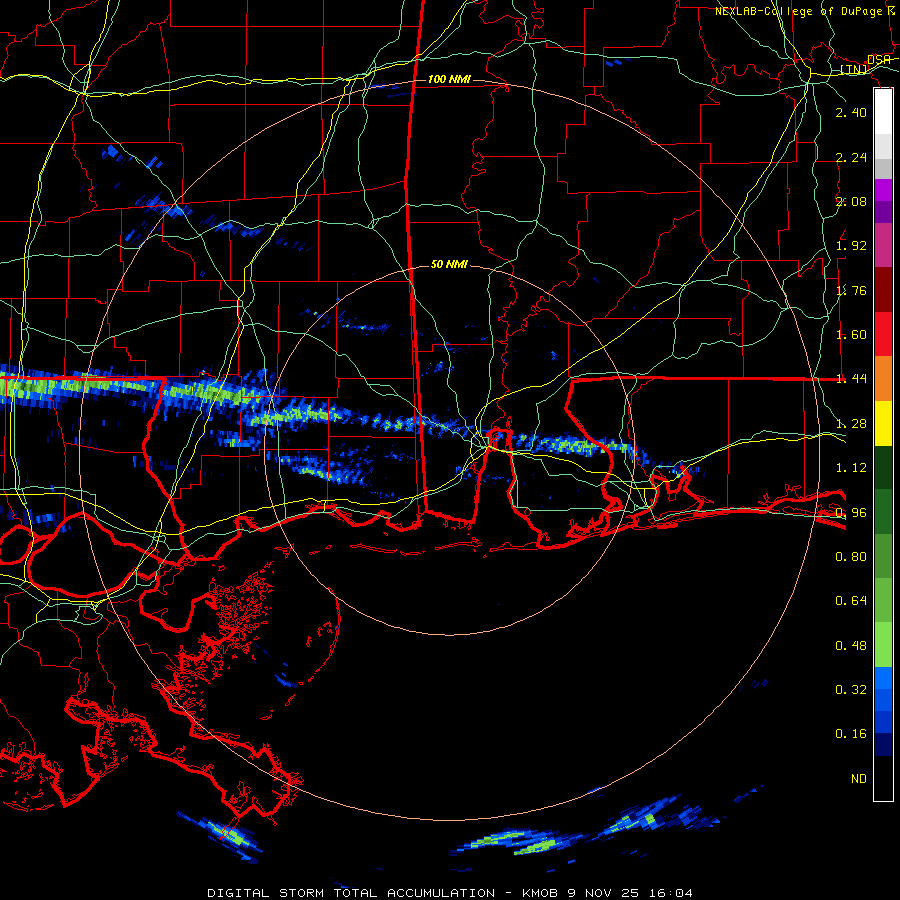Screen dimensions: 900x900
Task: Click the '1.92' legend value
Action: 851,246
